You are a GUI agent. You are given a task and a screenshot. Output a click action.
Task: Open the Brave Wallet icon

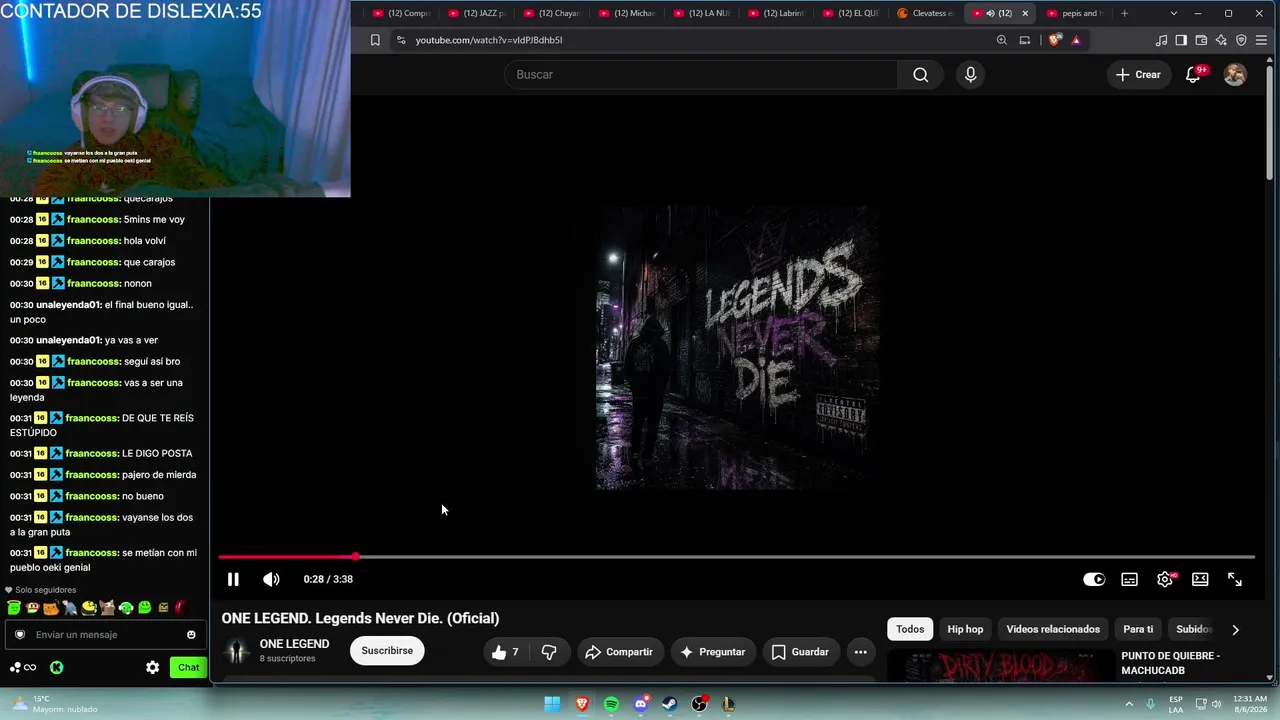(x=1201, y=40)
